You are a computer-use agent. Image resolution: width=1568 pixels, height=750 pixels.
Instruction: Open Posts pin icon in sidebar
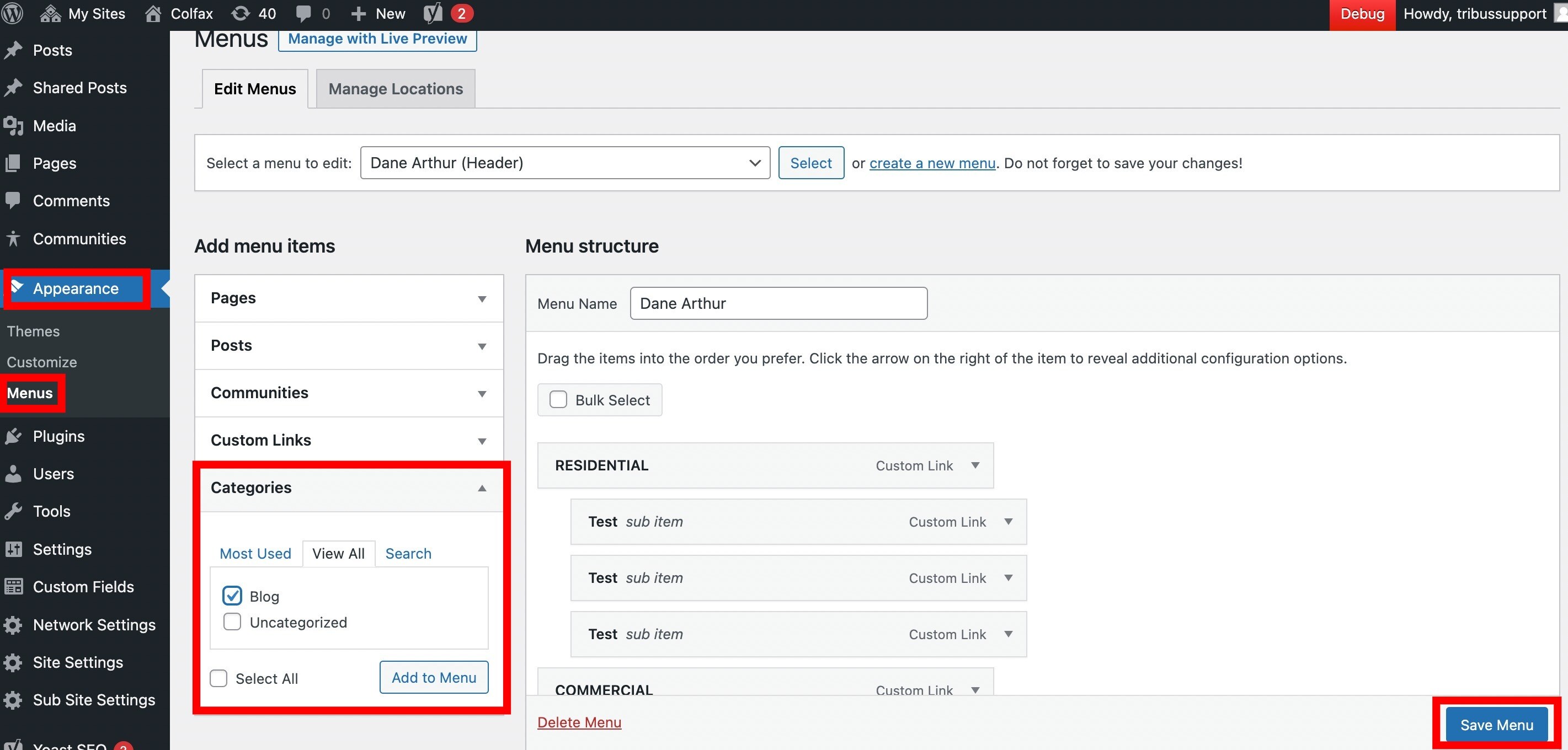(13, 50)
